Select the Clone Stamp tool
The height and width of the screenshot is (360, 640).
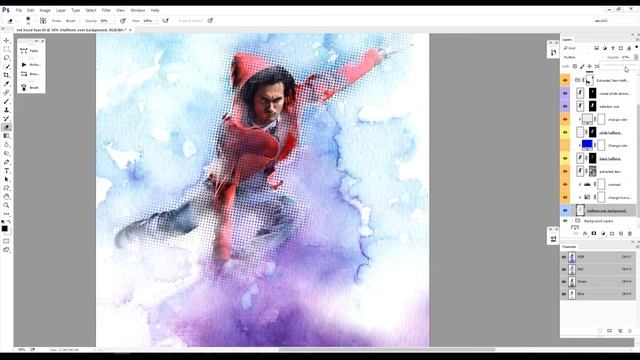[6, 110]
